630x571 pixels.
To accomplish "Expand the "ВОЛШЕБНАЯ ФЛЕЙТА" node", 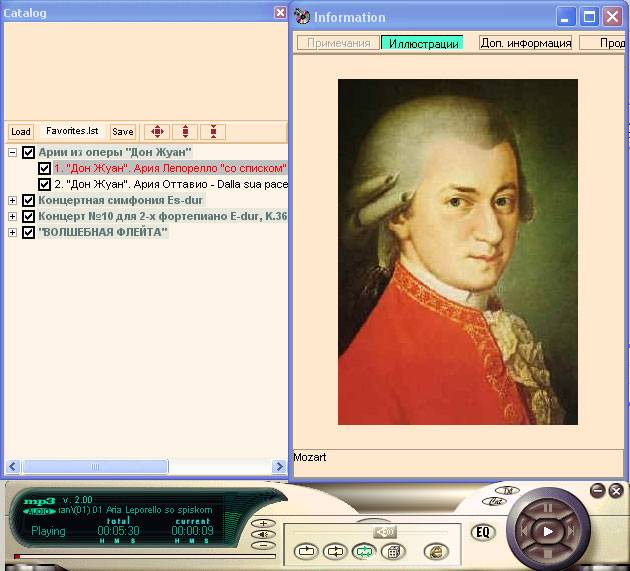I will click(12, 232).
